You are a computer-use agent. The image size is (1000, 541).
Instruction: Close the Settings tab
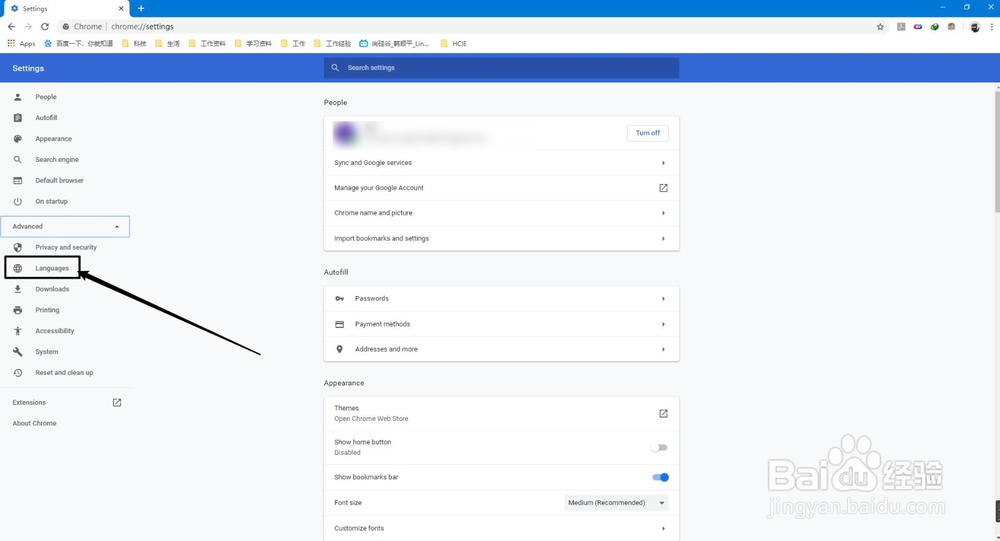pos(121,9)
